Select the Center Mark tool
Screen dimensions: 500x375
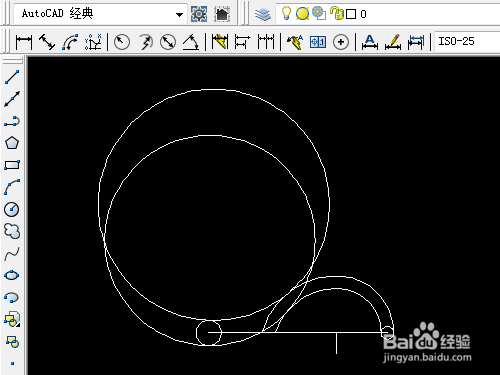(341, 42)
